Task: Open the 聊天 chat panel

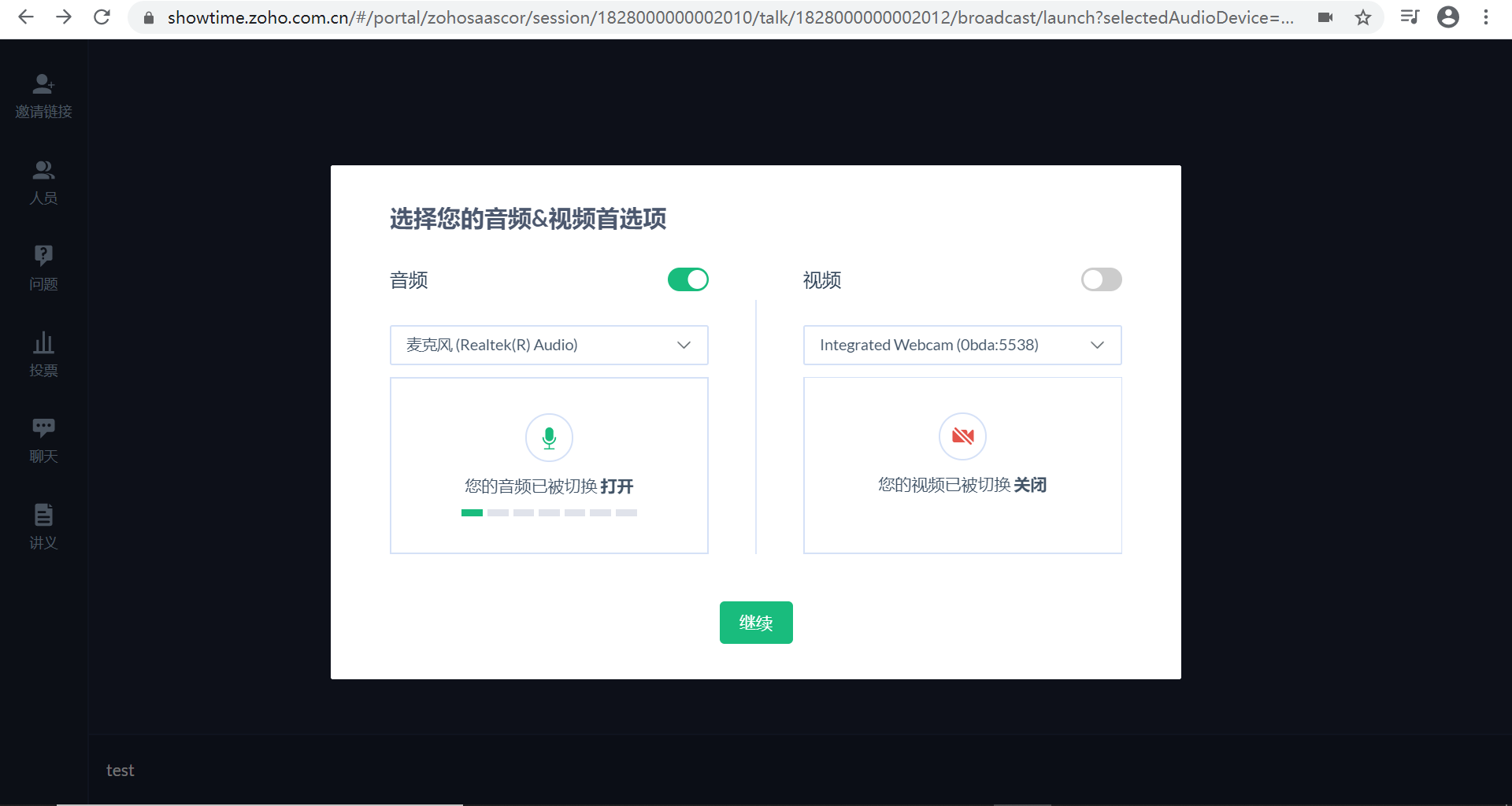Action: [43, 438]
